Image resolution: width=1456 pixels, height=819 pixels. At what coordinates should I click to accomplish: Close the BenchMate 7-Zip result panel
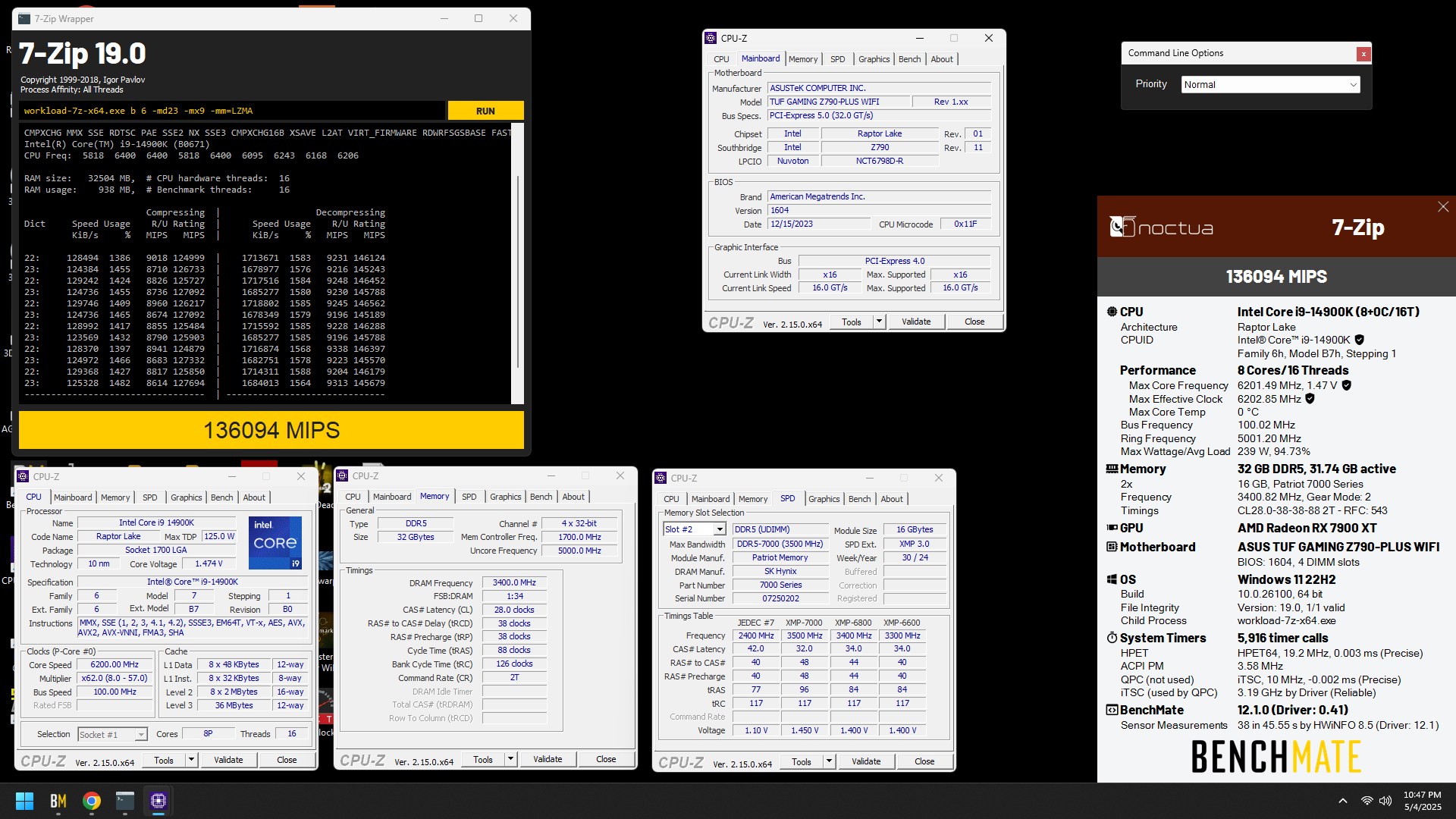point(1443,207)
